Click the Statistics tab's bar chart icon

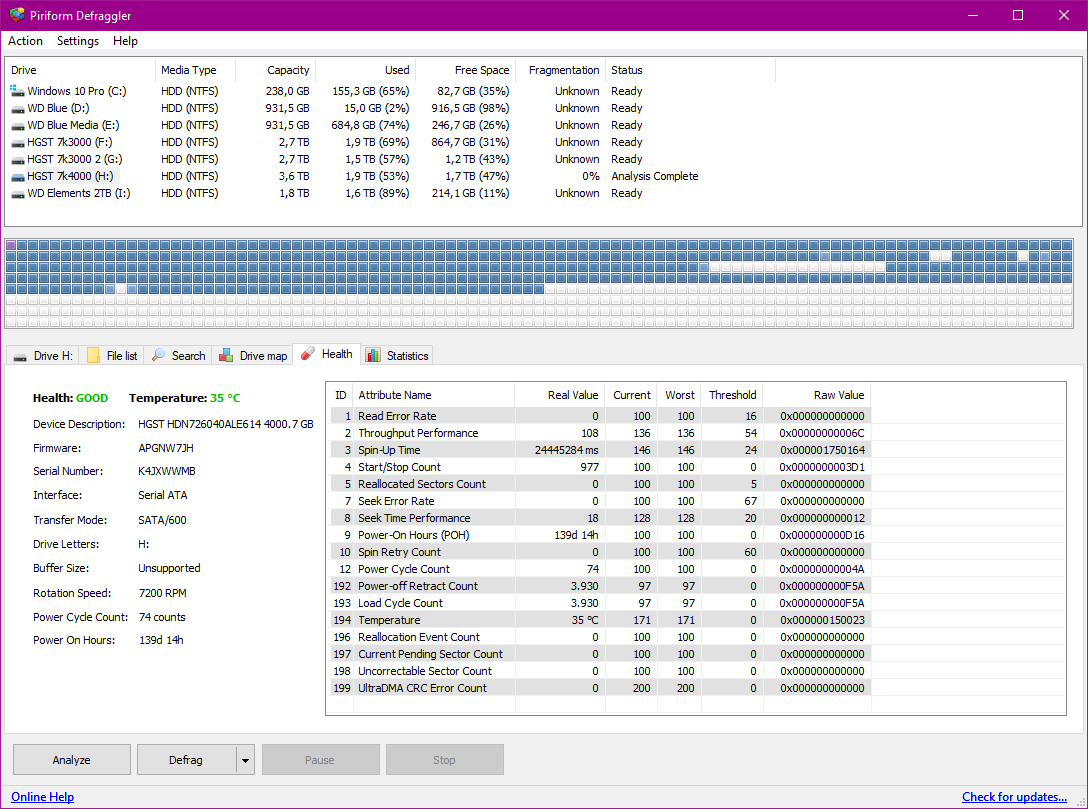pyautogui.click(x=373, y=355)
